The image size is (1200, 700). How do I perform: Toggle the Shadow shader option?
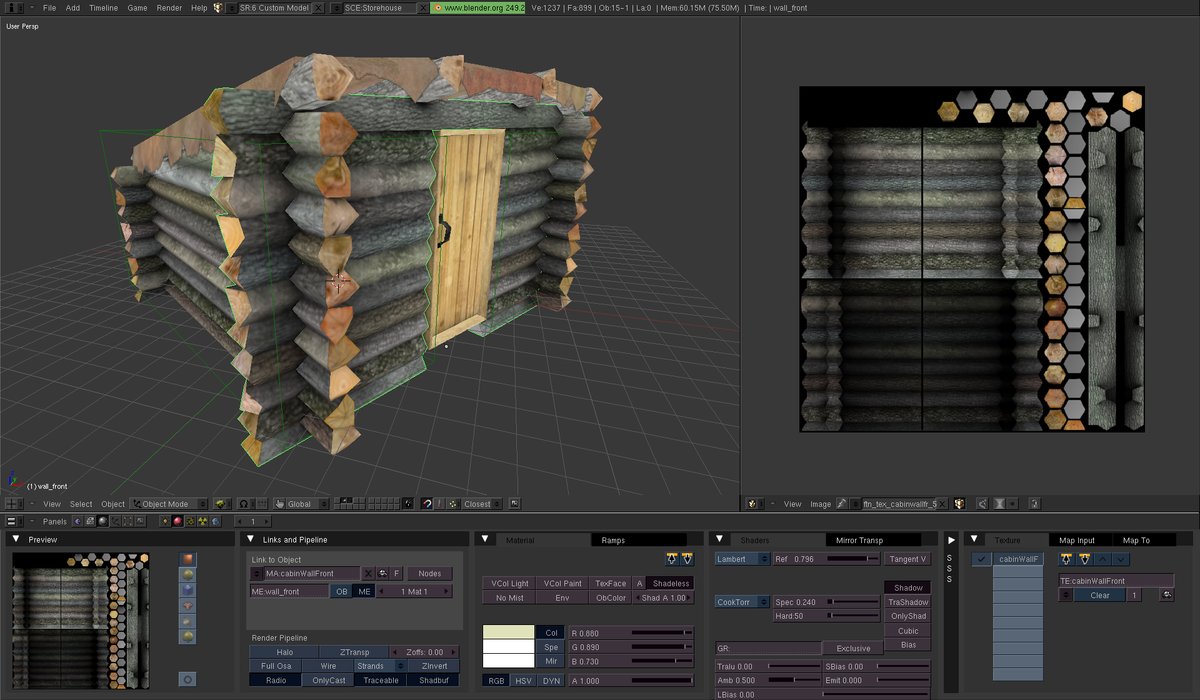(908, 588)
